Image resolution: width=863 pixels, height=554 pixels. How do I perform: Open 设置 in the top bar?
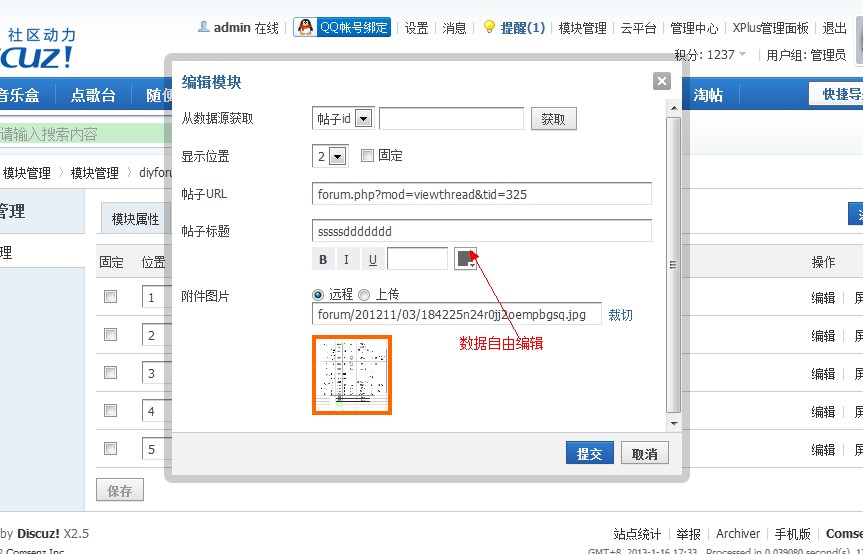pos(416,28)
